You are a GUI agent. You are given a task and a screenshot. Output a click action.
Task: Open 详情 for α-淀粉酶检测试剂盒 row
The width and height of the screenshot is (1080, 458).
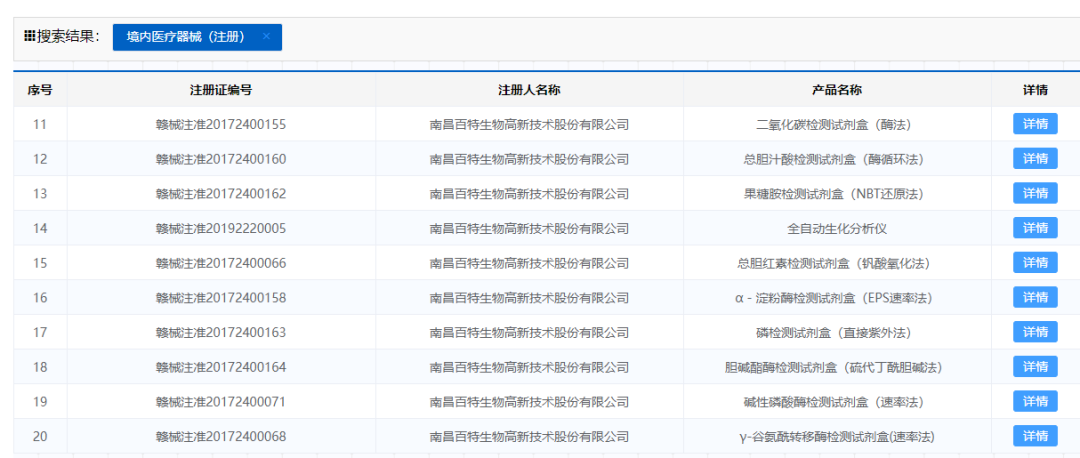click(x=1035, y=298)
